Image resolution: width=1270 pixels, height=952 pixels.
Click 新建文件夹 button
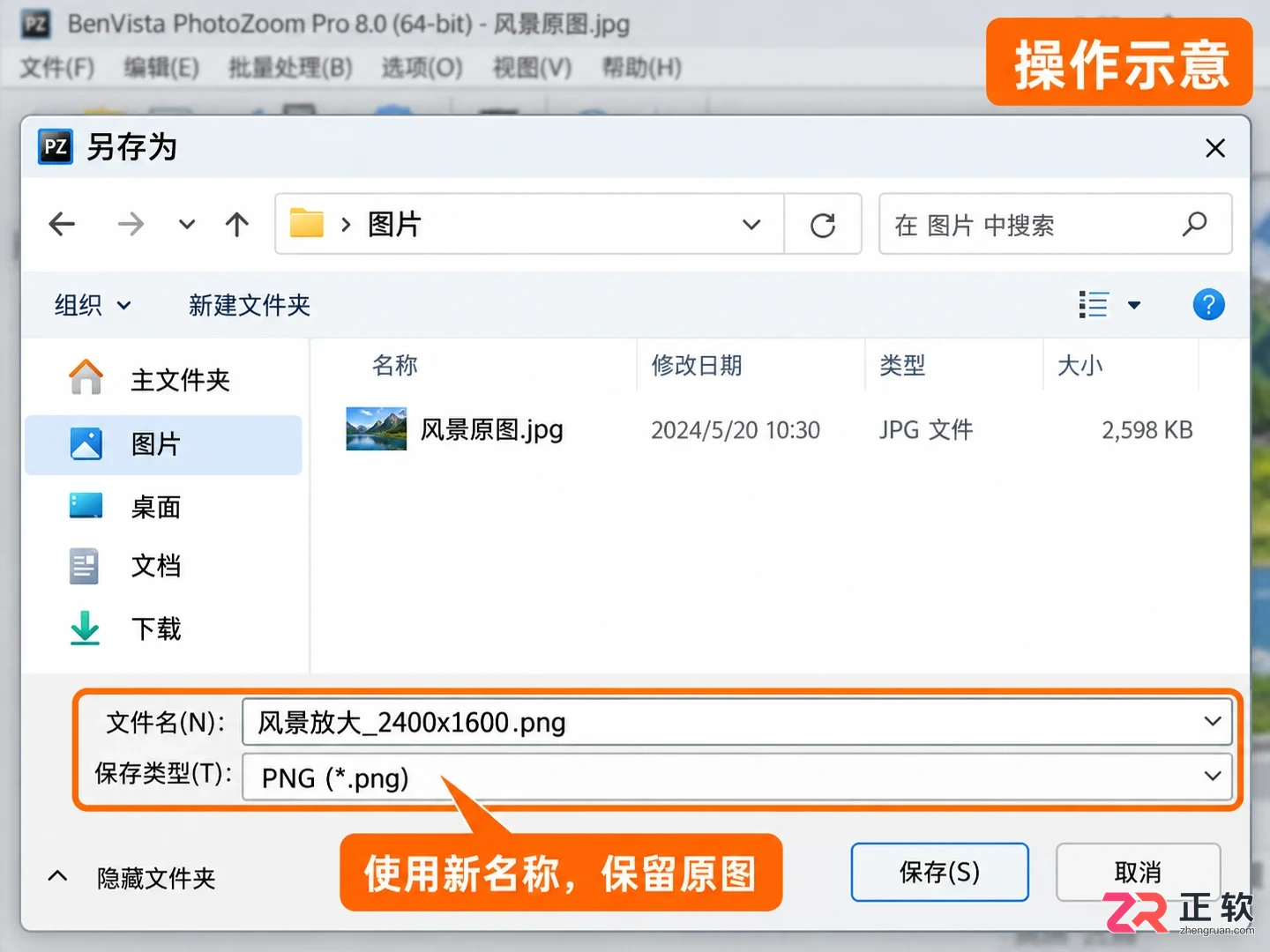[x=250, y=305]
